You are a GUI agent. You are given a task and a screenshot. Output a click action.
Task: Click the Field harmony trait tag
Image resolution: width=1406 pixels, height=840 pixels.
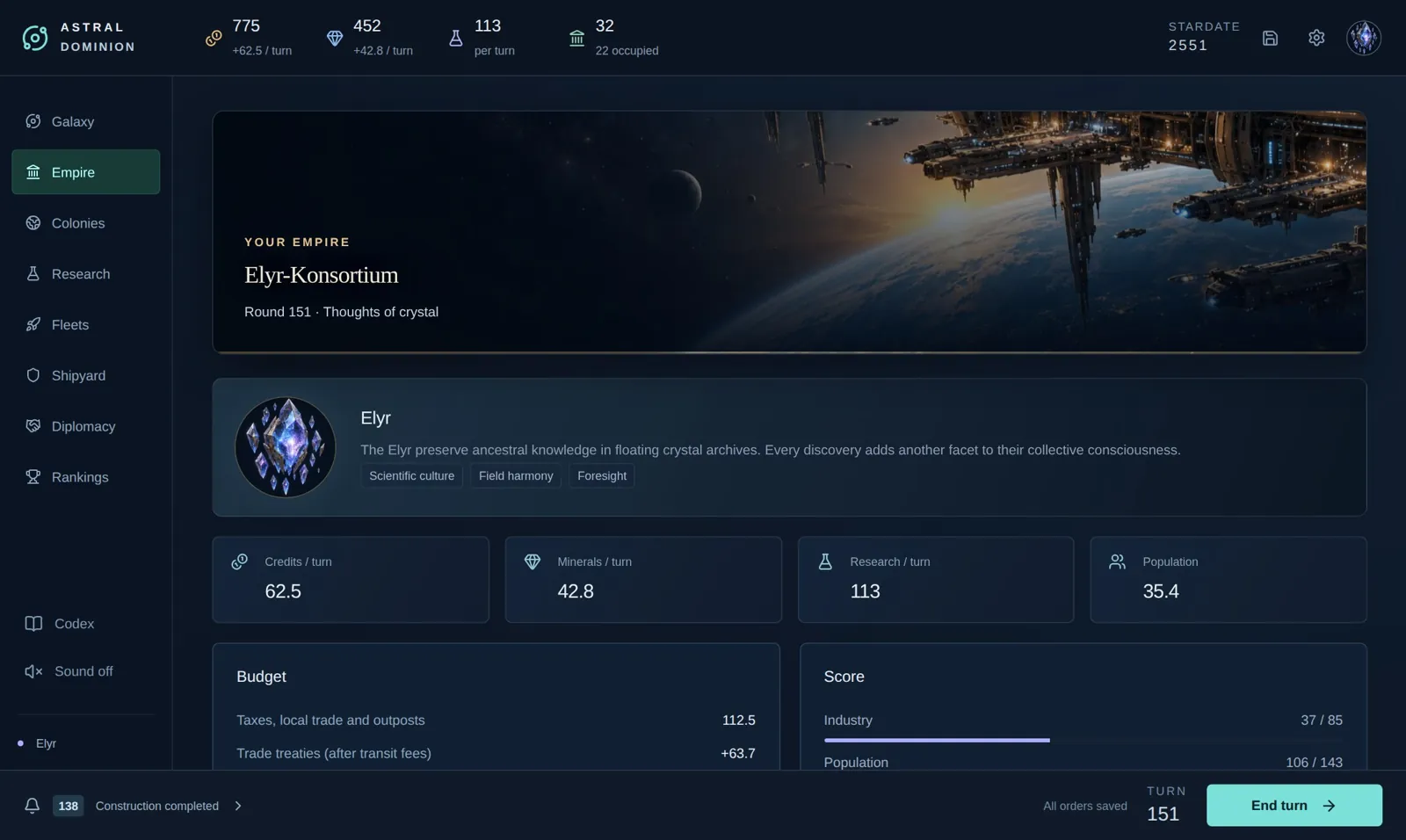coord(516,475)
